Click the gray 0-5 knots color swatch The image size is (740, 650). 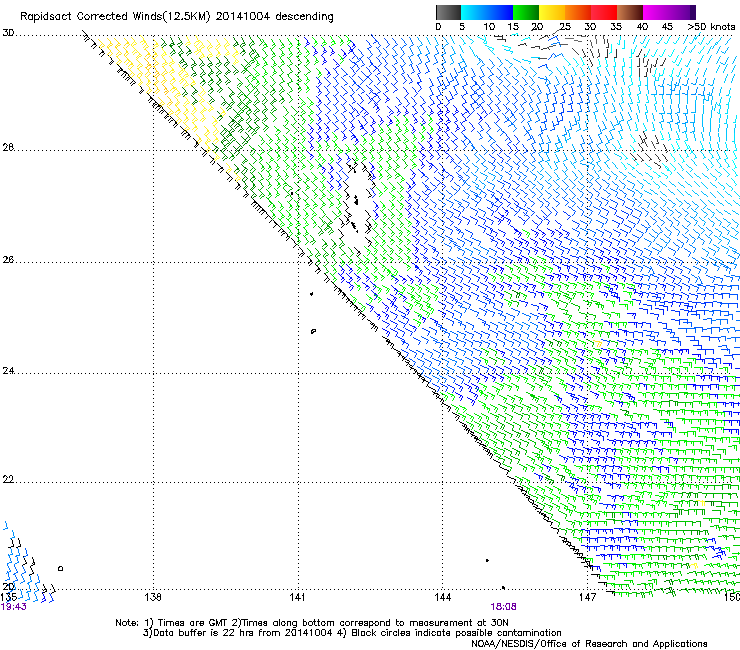448,12
